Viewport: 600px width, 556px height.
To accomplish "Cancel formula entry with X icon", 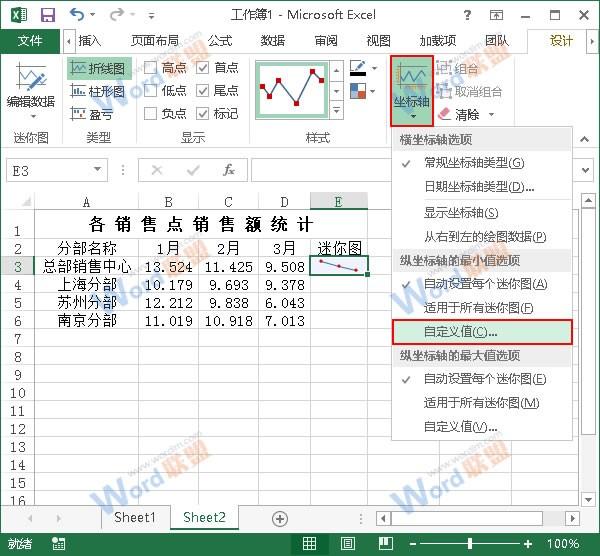I will click(157, 170).
